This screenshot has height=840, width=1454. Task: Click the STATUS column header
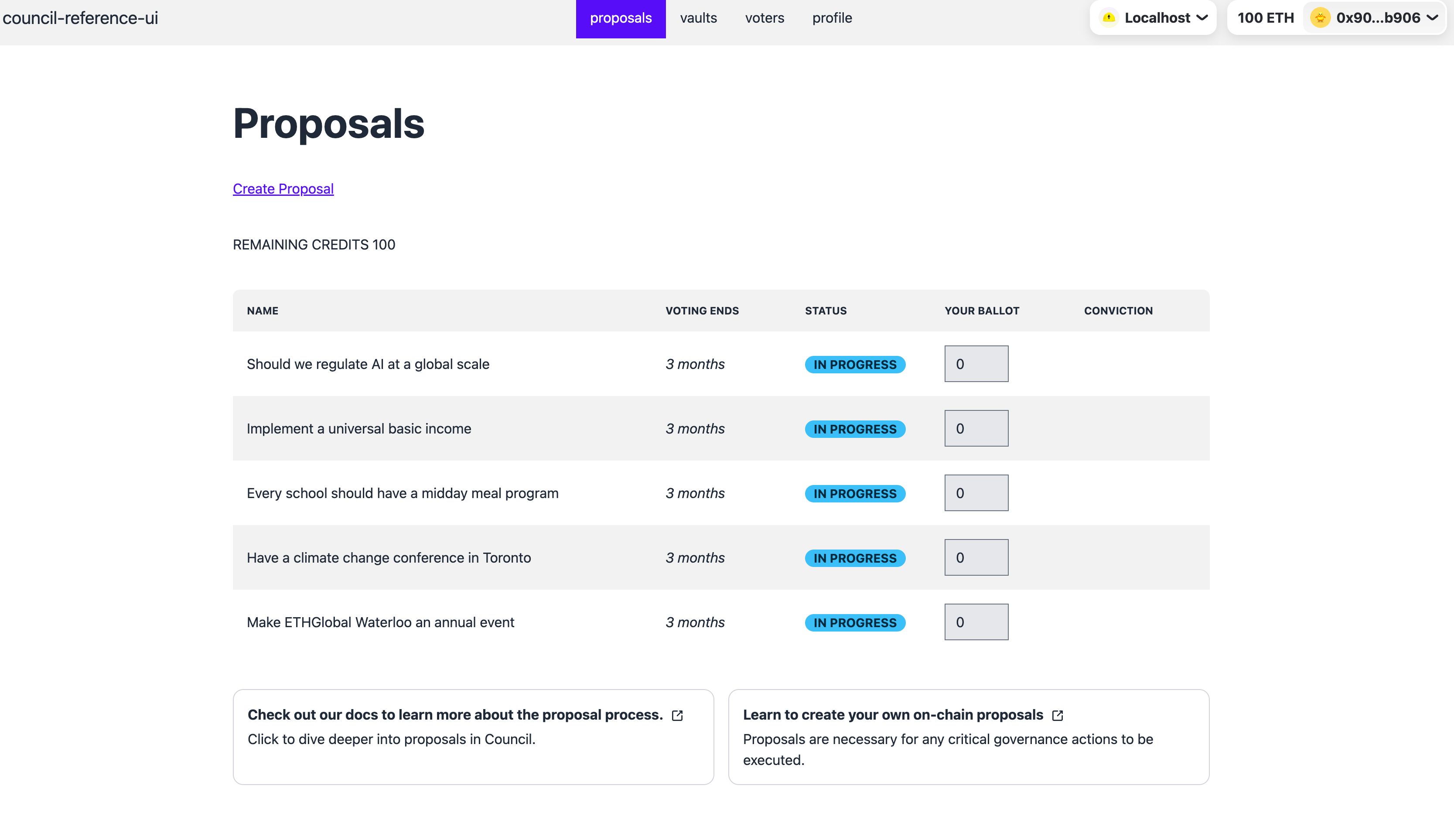pos(825,311)
